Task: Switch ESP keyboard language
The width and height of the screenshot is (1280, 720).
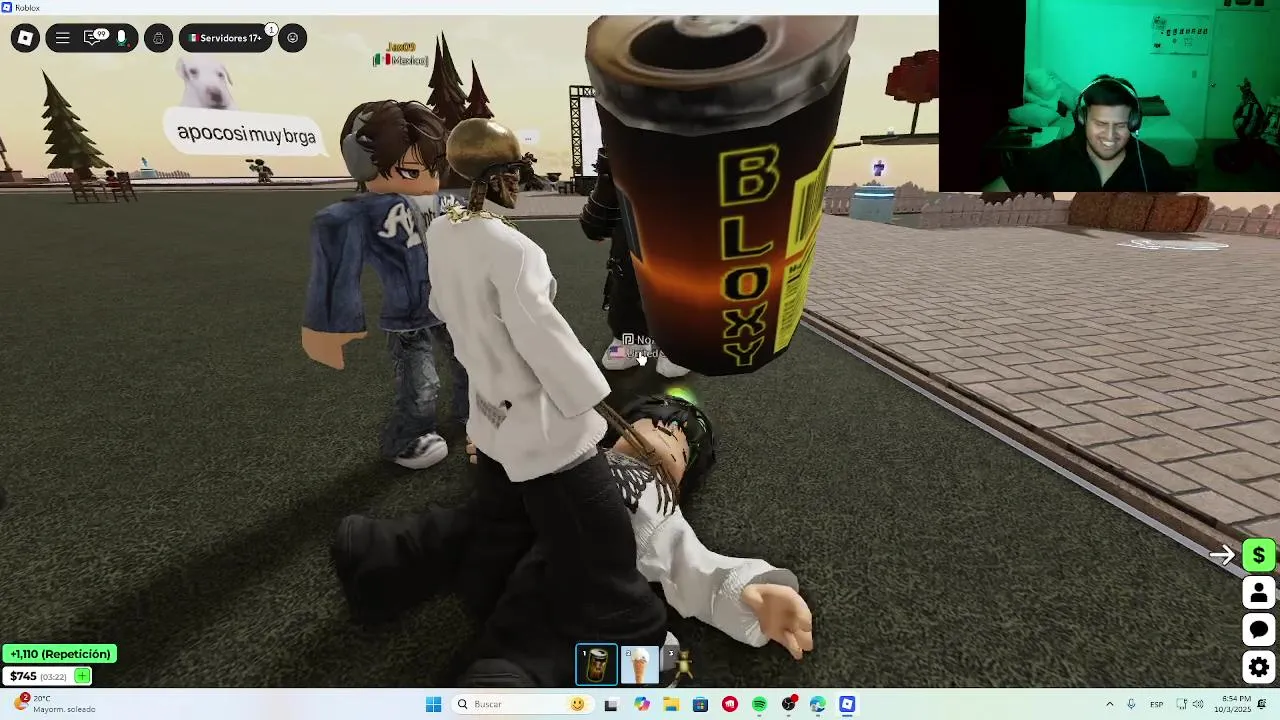Action: point(1156,704)
